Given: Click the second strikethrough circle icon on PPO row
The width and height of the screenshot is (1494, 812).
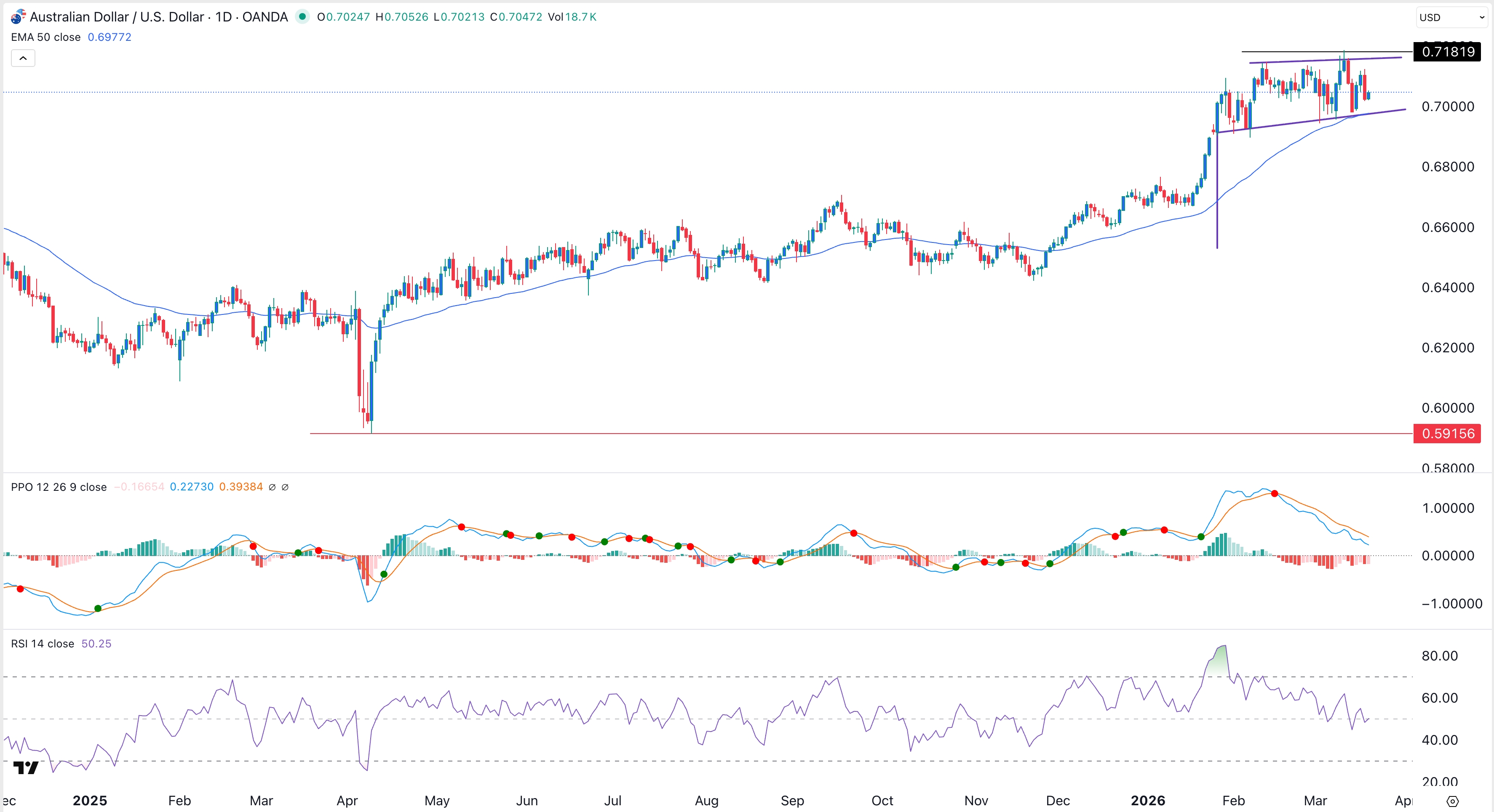Looking at the screenshot, I should (x=285, y=487).
